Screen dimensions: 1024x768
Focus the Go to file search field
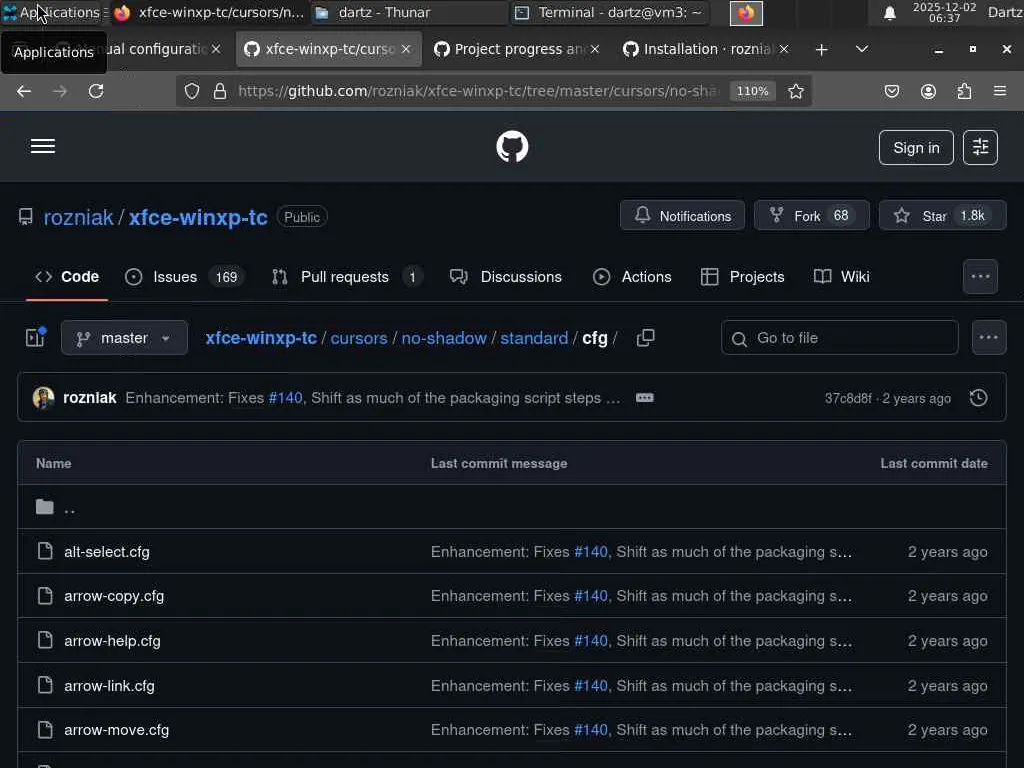(840, 338)
